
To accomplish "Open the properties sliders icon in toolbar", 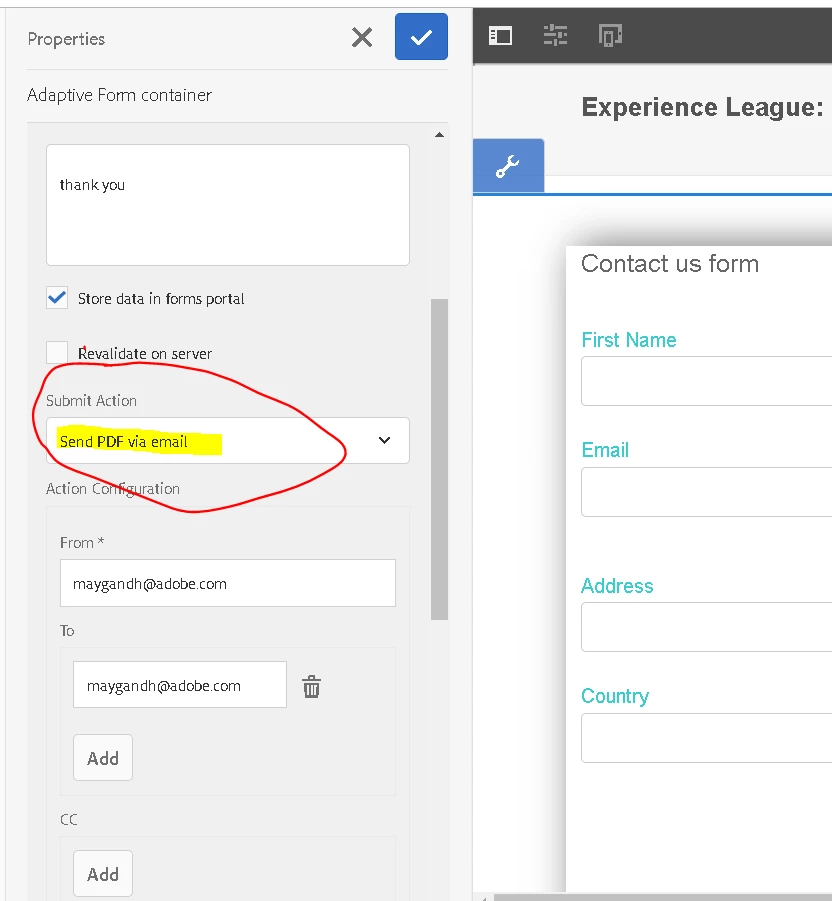I will tap(555, 36).
